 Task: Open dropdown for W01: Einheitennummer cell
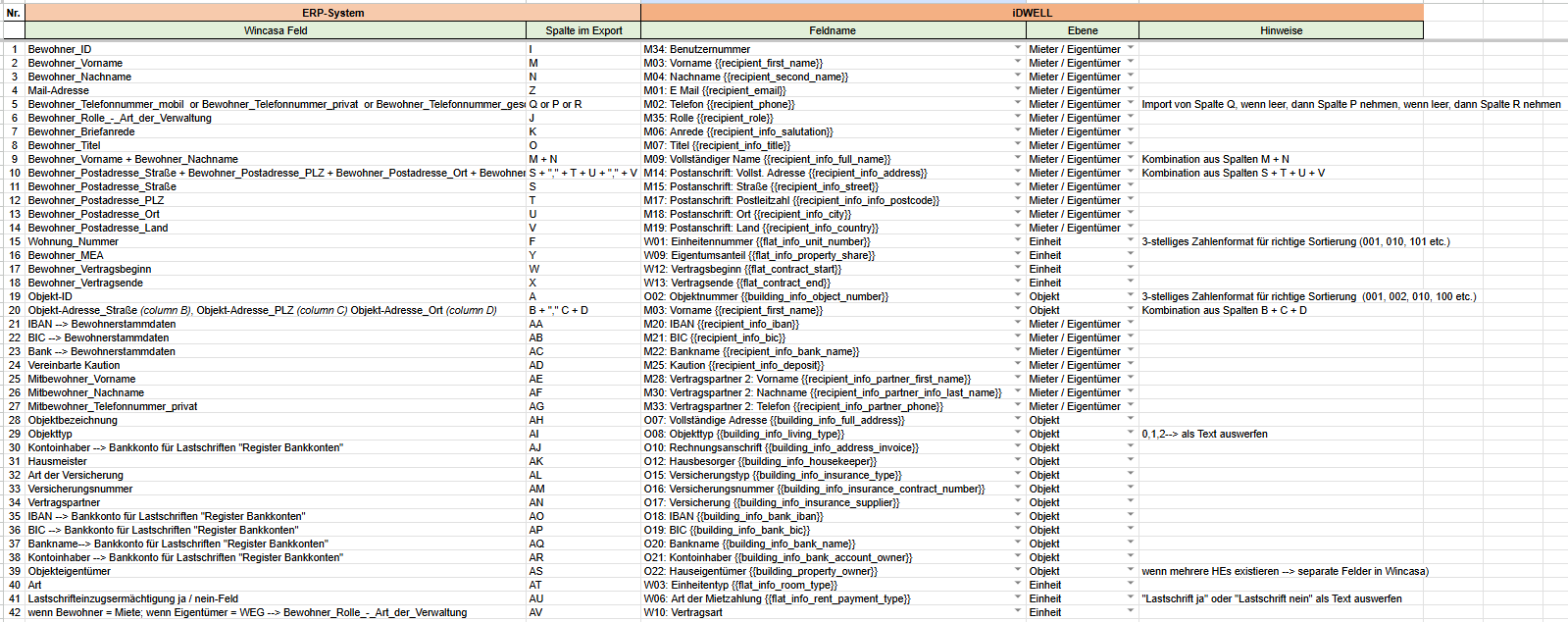pos(1017,240)
